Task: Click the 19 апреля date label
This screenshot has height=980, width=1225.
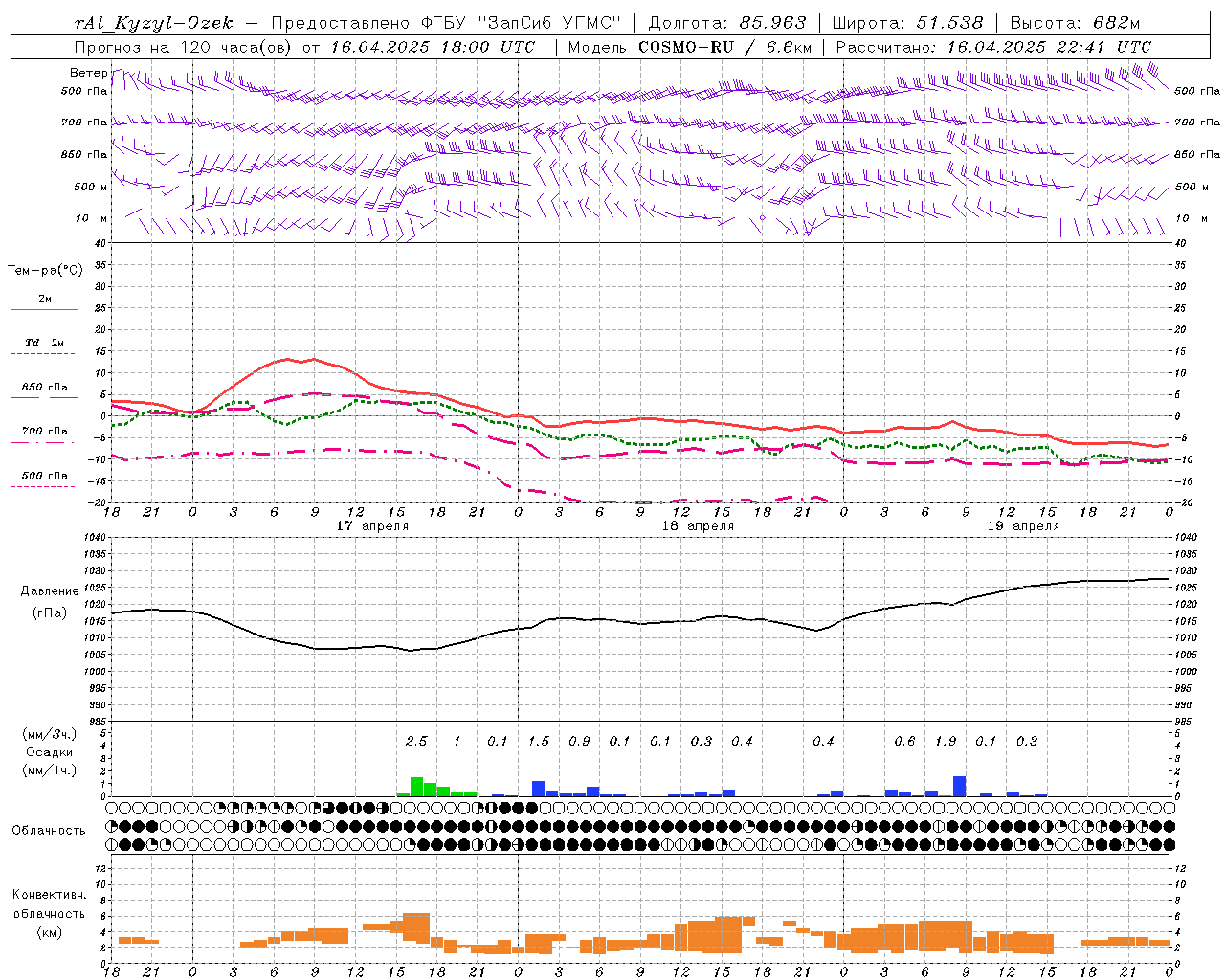Action: (1023, 526)
